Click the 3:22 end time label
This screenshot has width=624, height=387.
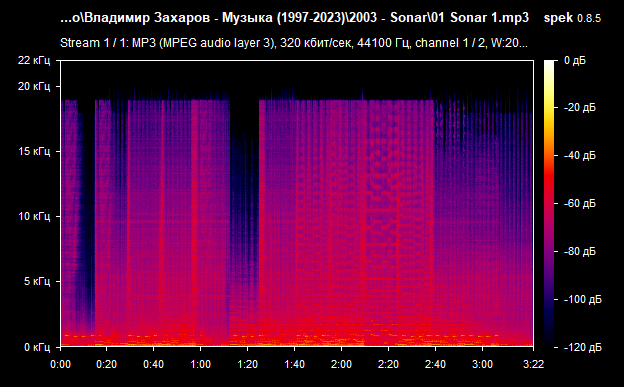(x=533, y=364)
